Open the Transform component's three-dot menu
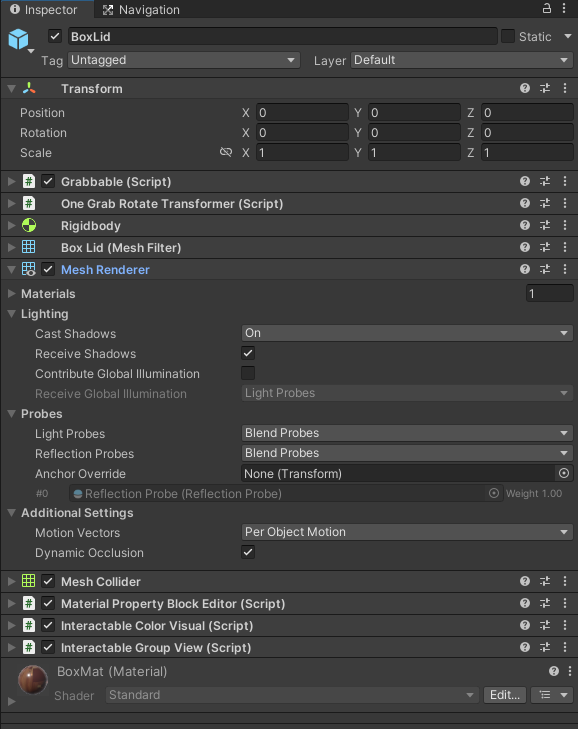Screen dimensions: 578x729 click(565, 88)
